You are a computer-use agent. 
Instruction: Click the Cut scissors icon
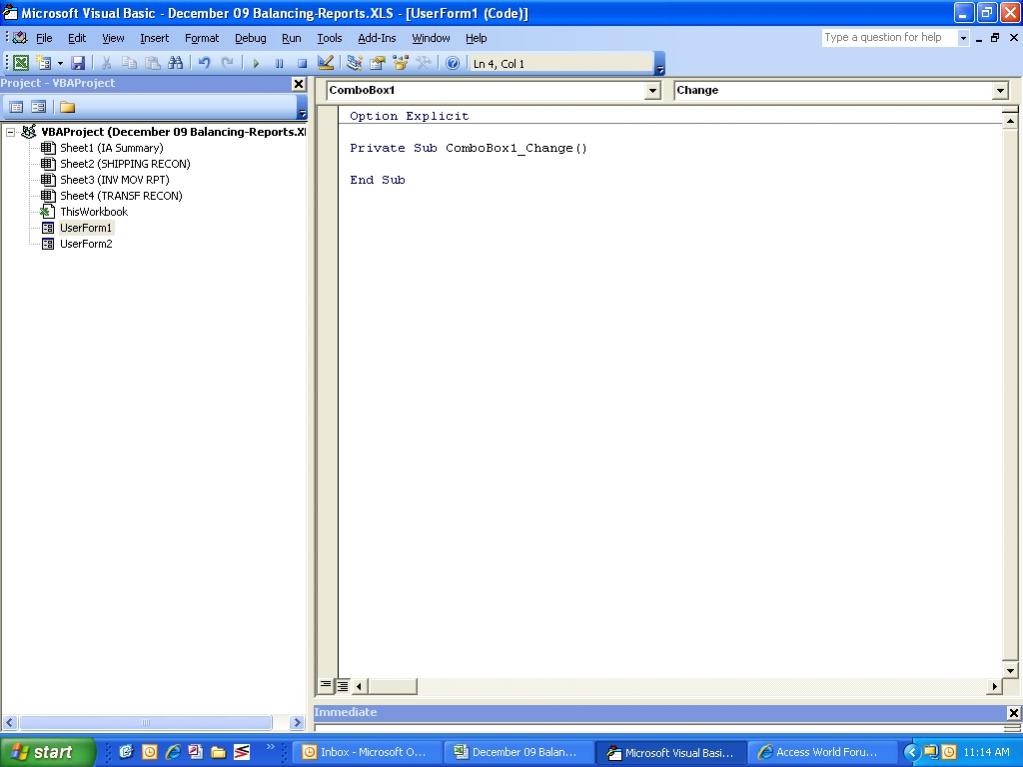tap(106, 63)
